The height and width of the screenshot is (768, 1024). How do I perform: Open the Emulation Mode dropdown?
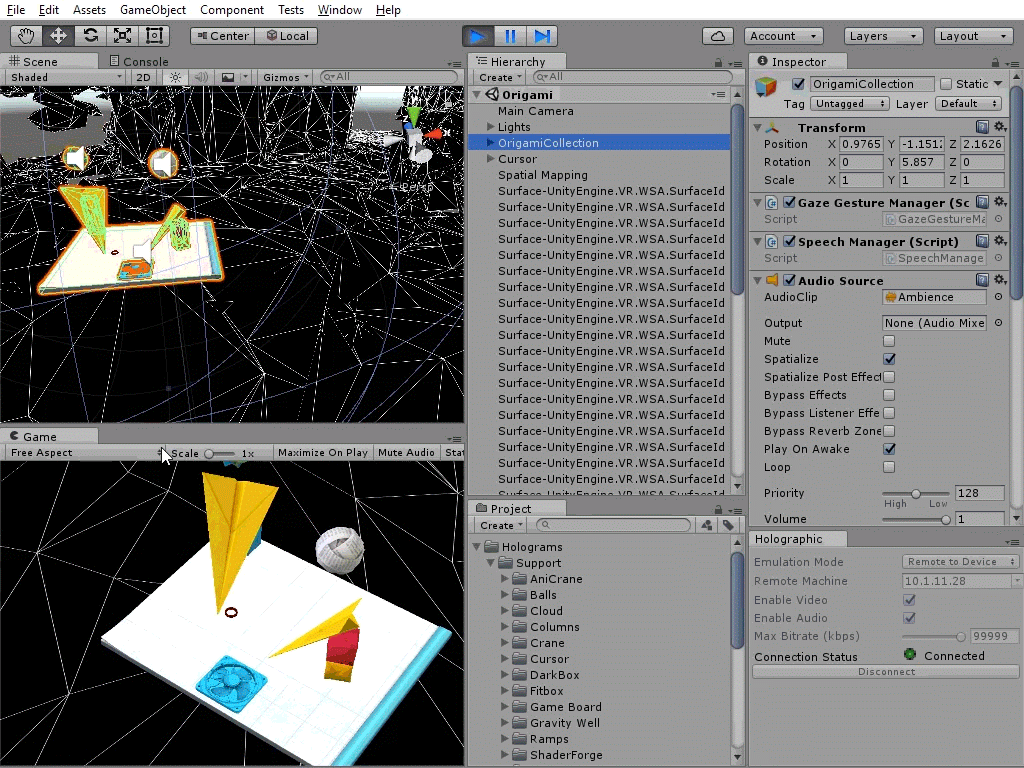960,562
